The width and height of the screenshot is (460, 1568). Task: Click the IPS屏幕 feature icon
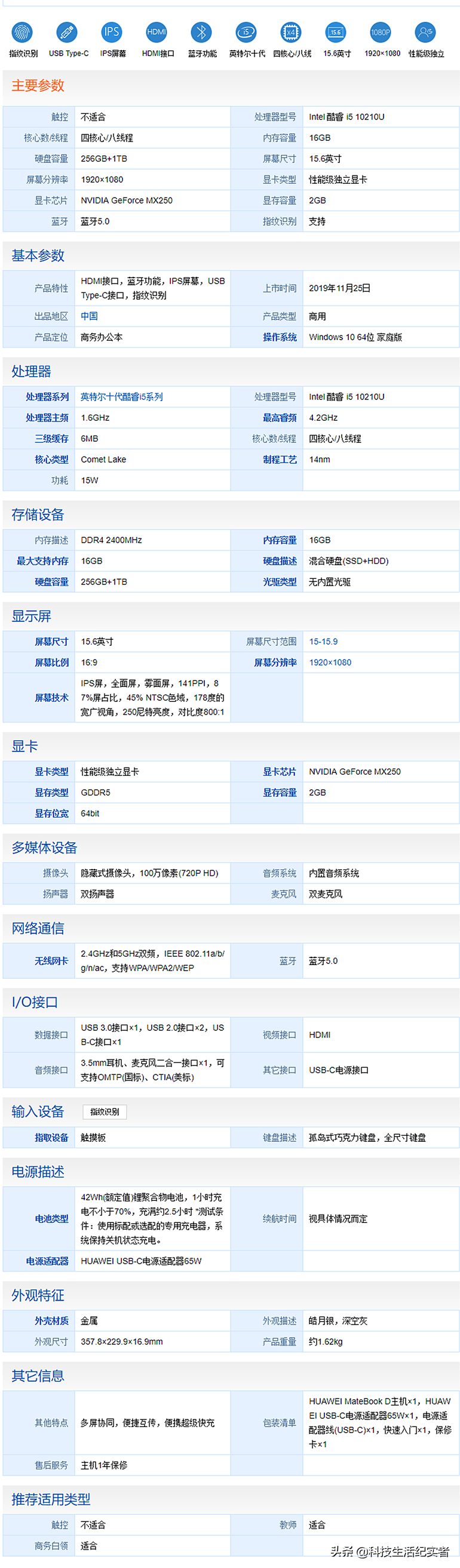point(112,32)
